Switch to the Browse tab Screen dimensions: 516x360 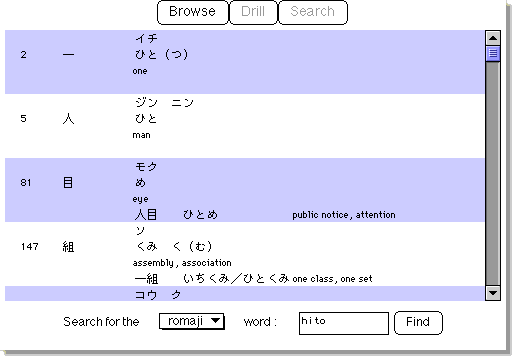193,12
